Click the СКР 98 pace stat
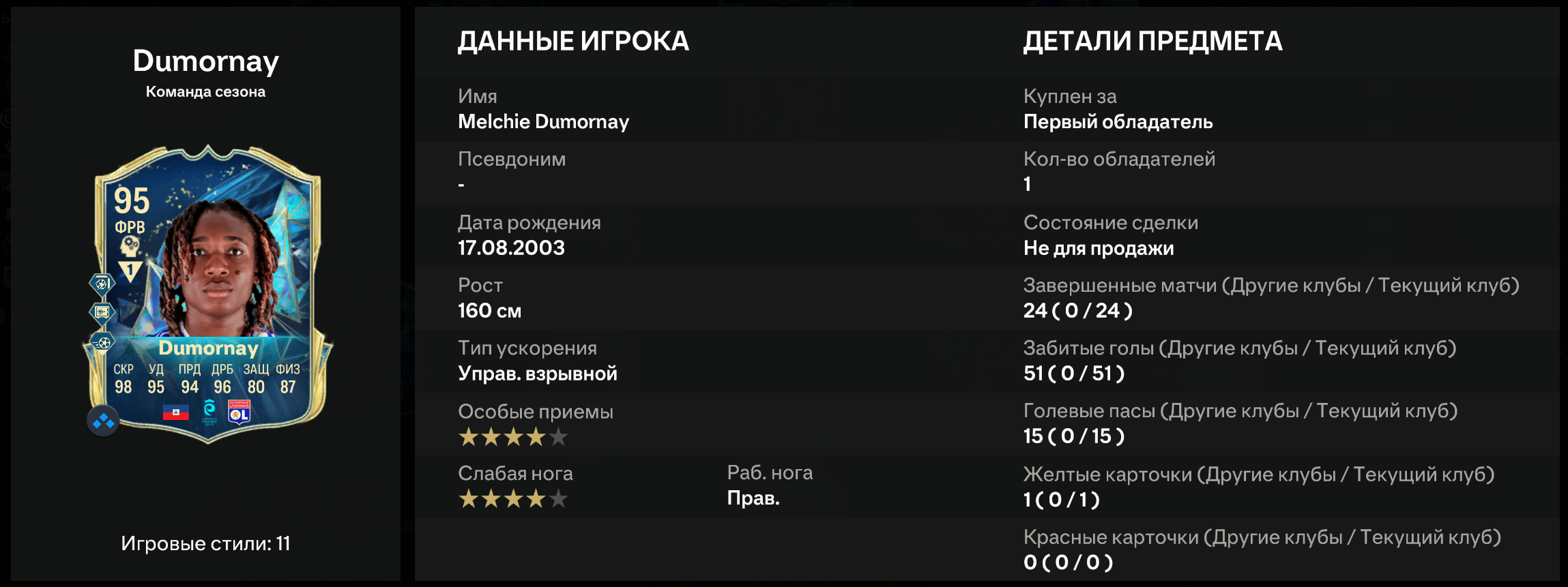Viewport: 1568px width, 587px height. coord(123,380)
